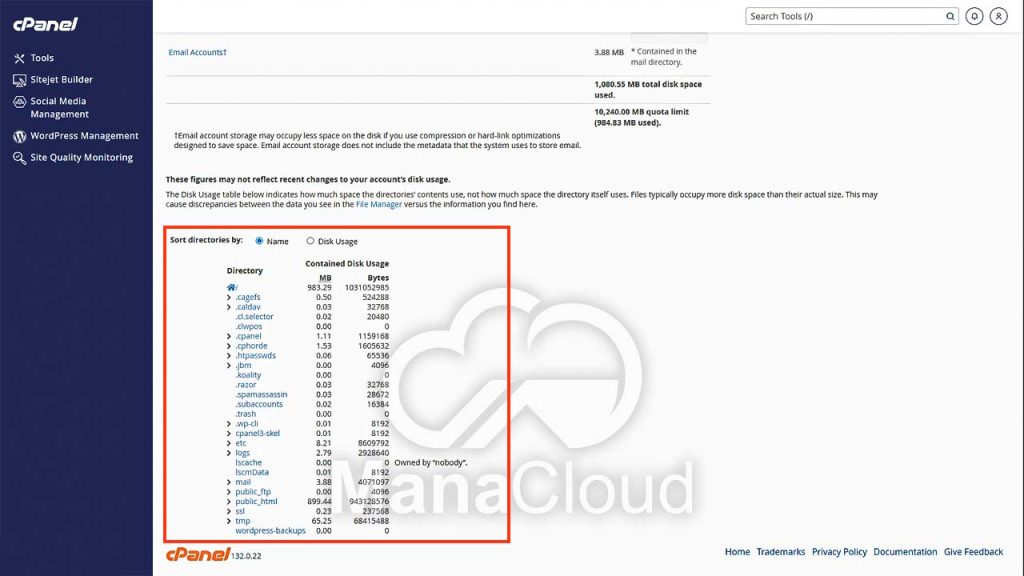This screenshot has height=576, width=1024.
Task: Click the search magnifier icon in search box
Action: [x=950, y=17]
